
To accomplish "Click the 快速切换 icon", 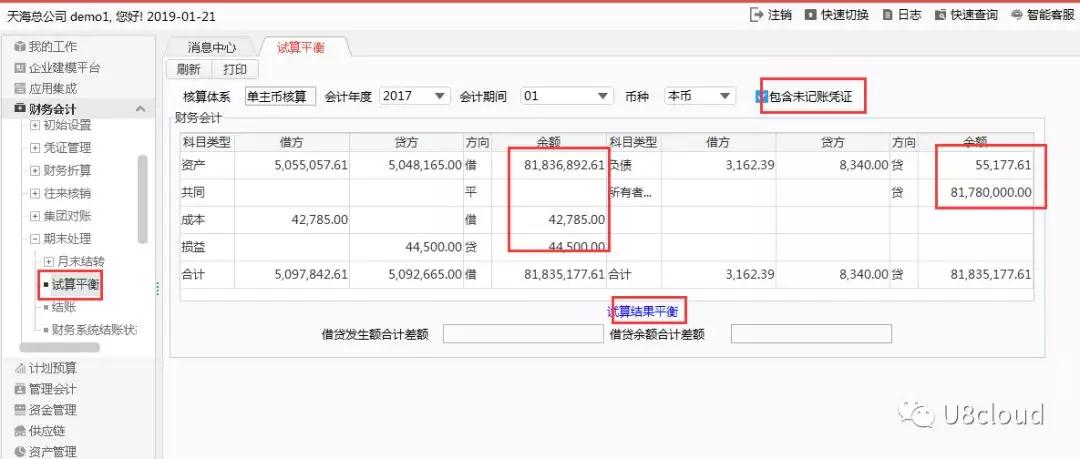I will click(811, 14).
